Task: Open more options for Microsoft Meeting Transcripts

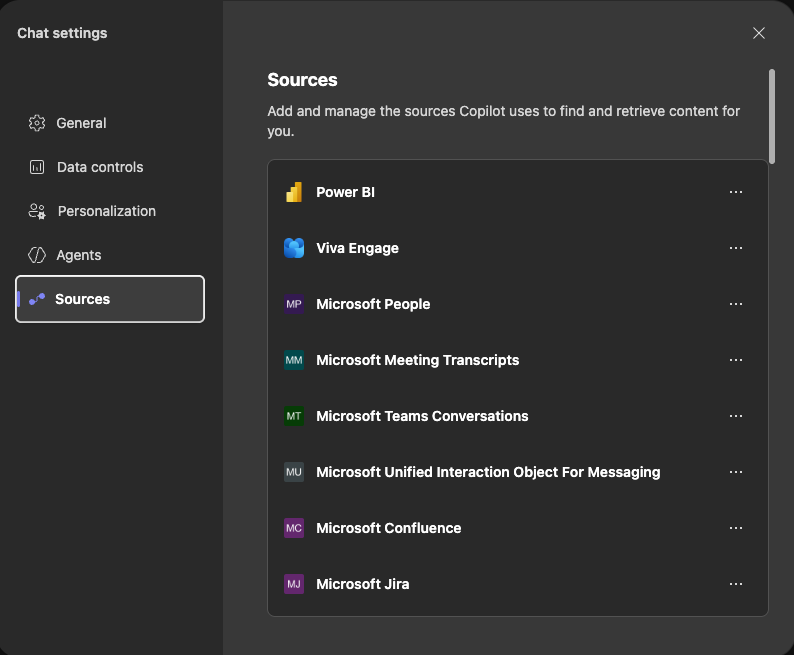Action: coord(736,360)
